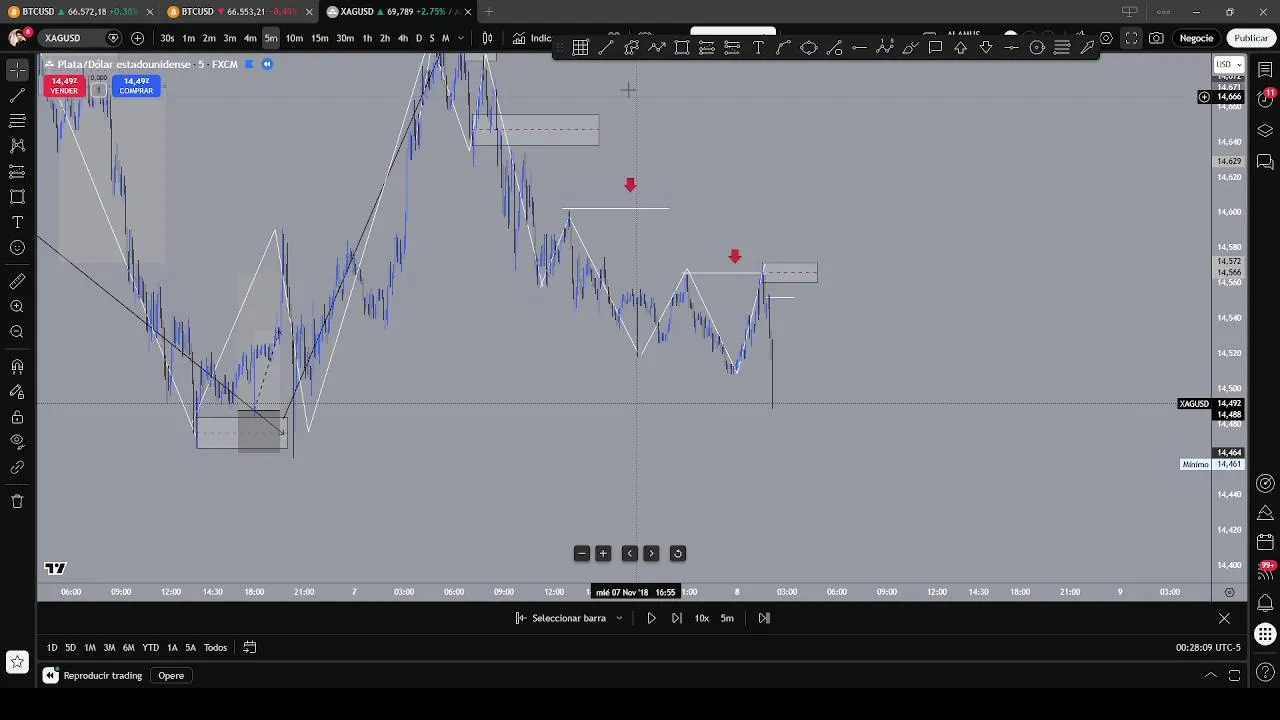Open the Fibonacci tools in left sidebar
The image size is (1280, 720).
(x=17, y=121)
